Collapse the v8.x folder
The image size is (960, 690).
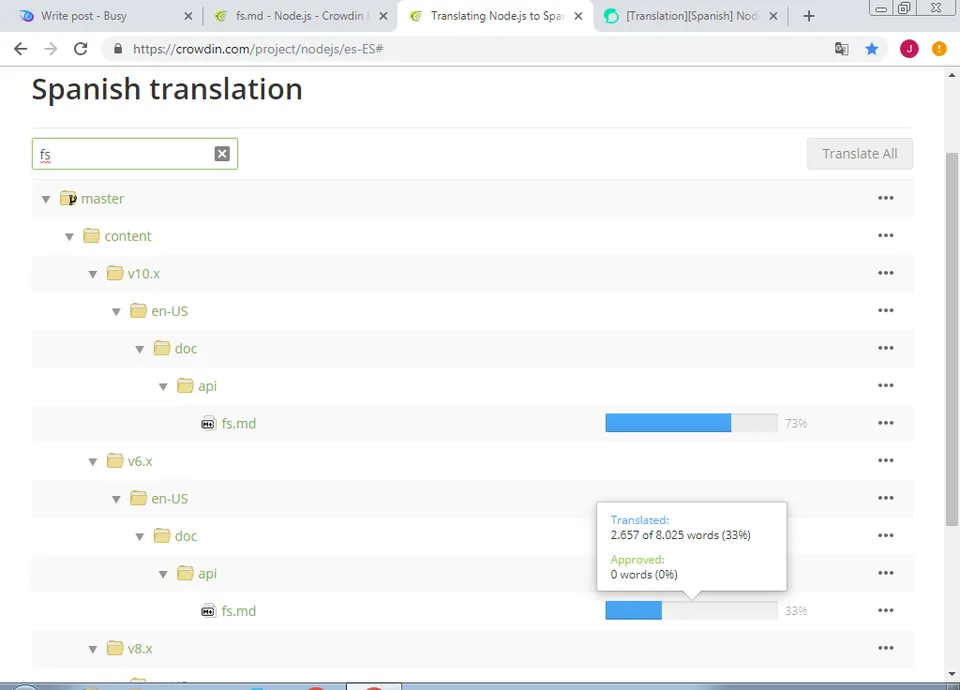[x=92, y=650]
